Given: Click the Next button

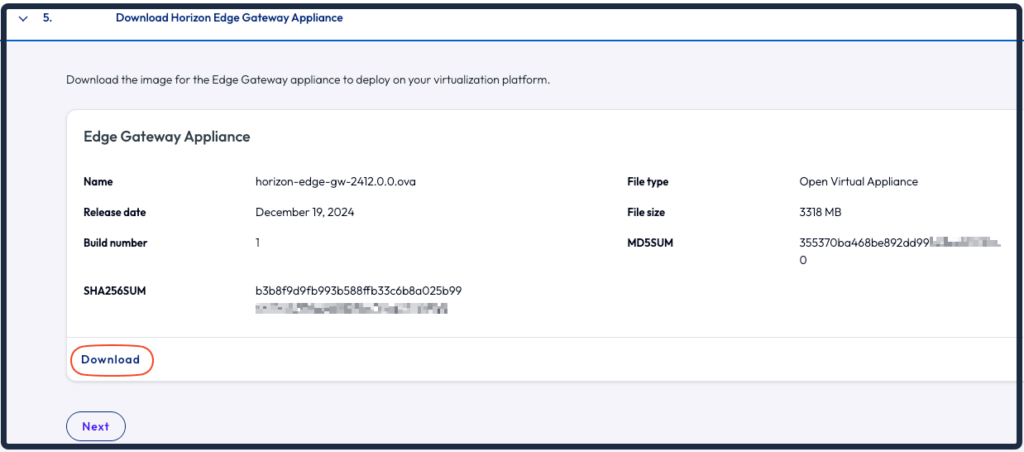Looking at the screenshot, I should [95, 427].
